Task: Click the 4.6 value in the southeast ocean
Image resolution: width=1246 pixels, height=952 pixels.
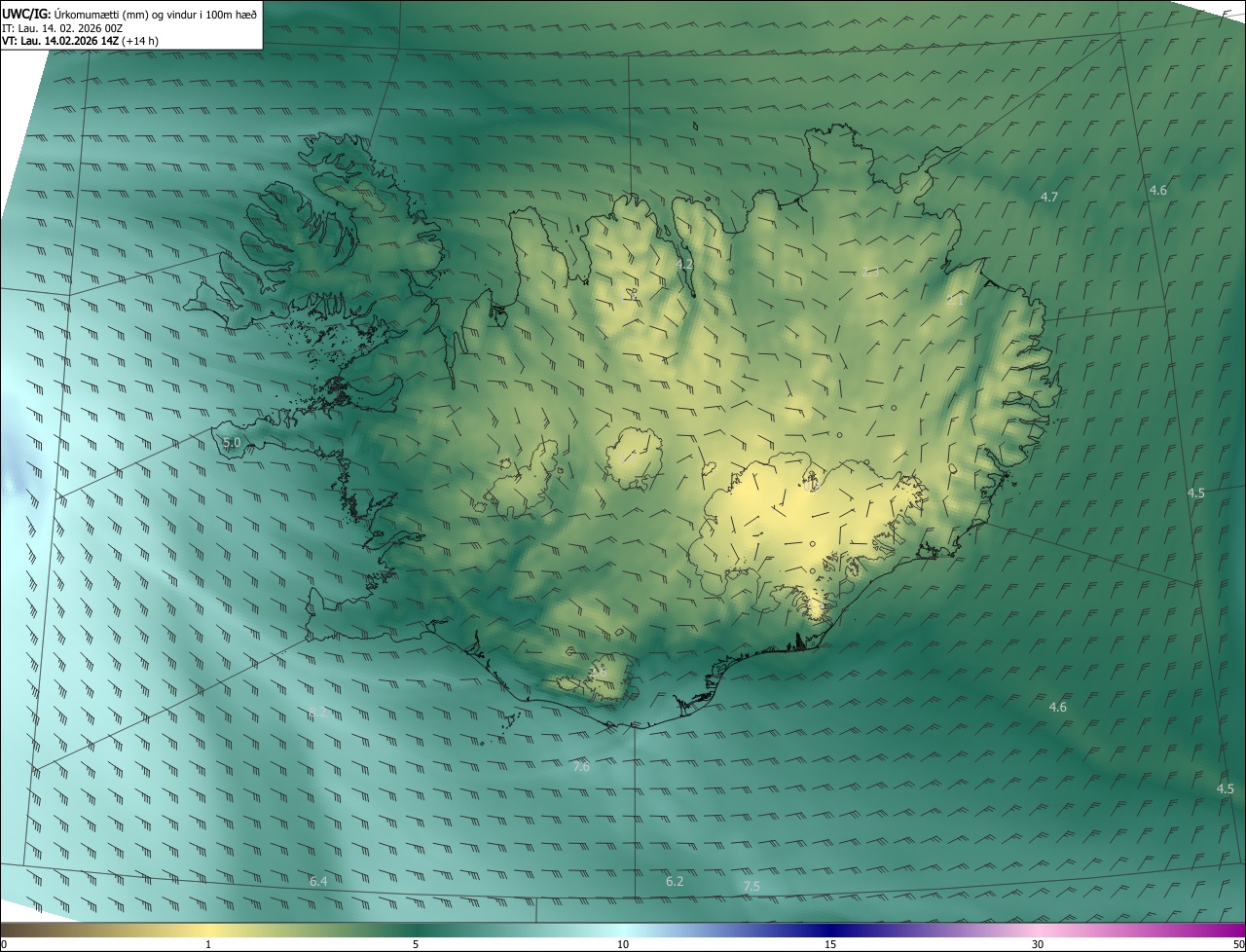Action: pos(1058,707)
